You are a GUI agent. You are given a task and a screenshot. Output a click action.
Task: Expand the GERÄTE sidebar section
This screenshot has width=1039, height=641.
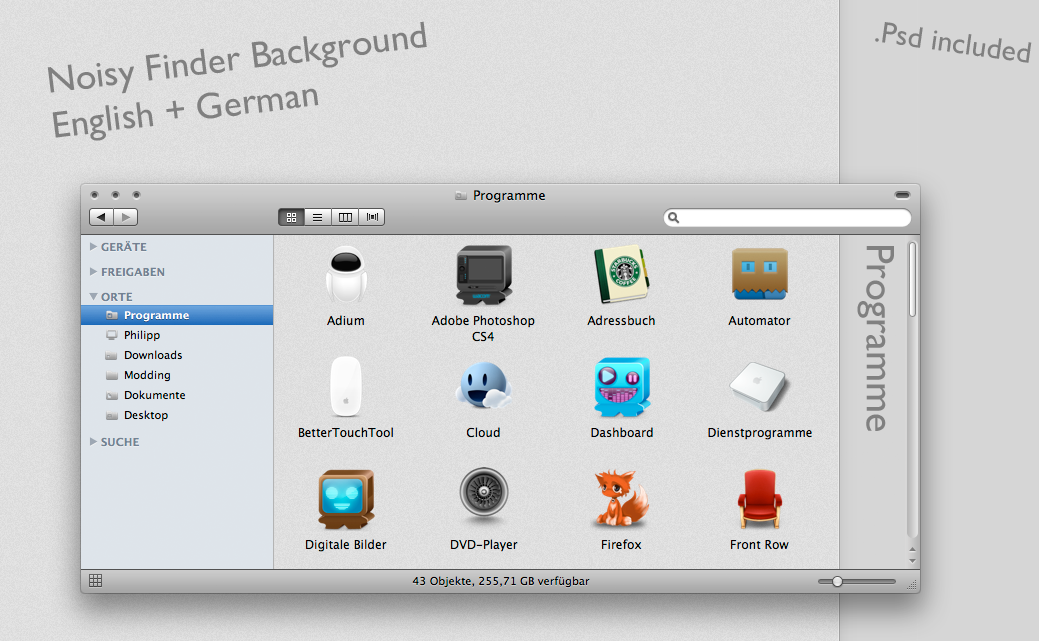[93, 247]
